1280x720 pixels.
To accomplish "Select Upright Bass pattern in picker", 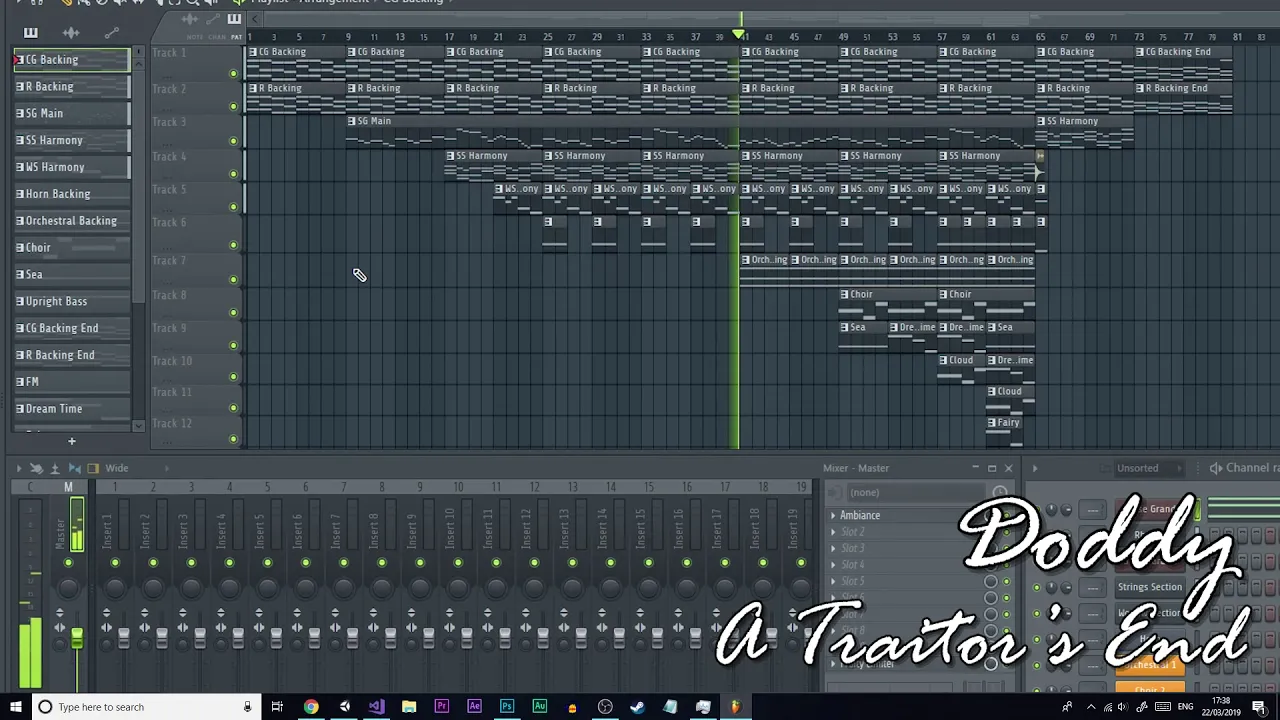I will point(72,301).
